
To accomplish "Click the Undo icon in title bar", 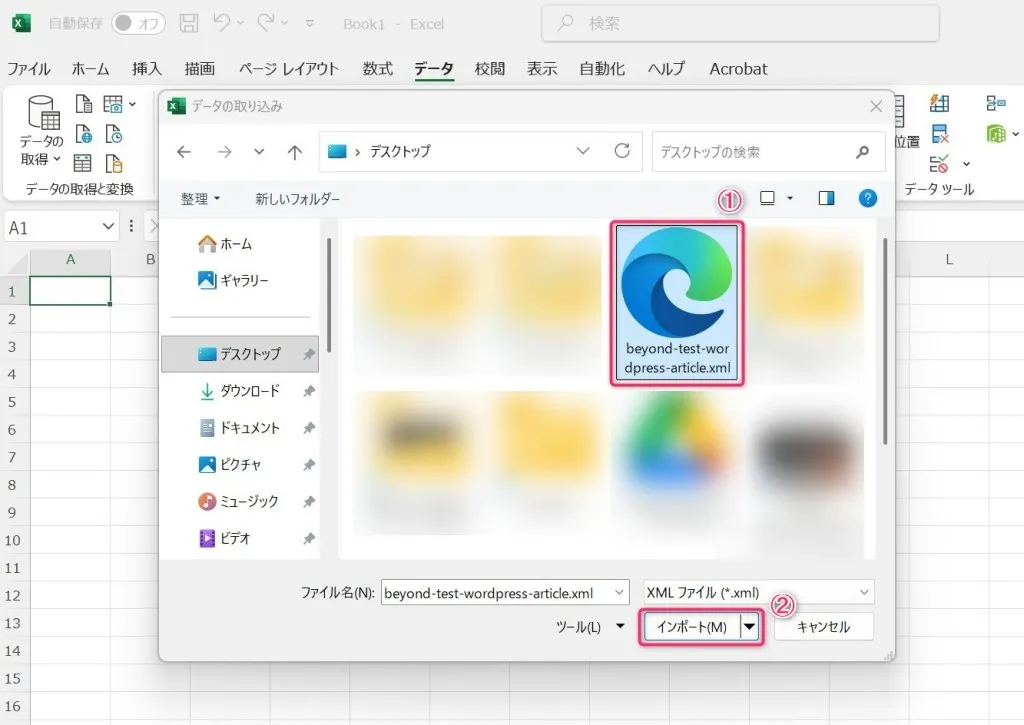I will [x=222, y=23].
